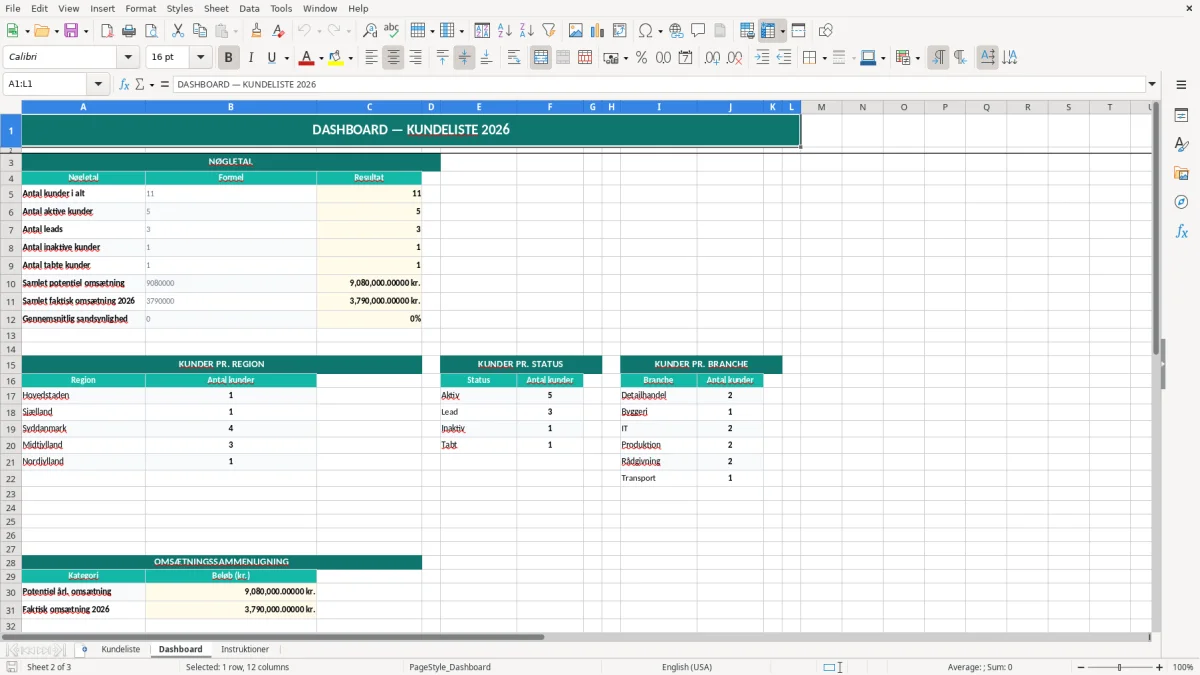Expand Background Color dropdown arrow
This screenshot has height=675, width=1200.
click(350, 58)
